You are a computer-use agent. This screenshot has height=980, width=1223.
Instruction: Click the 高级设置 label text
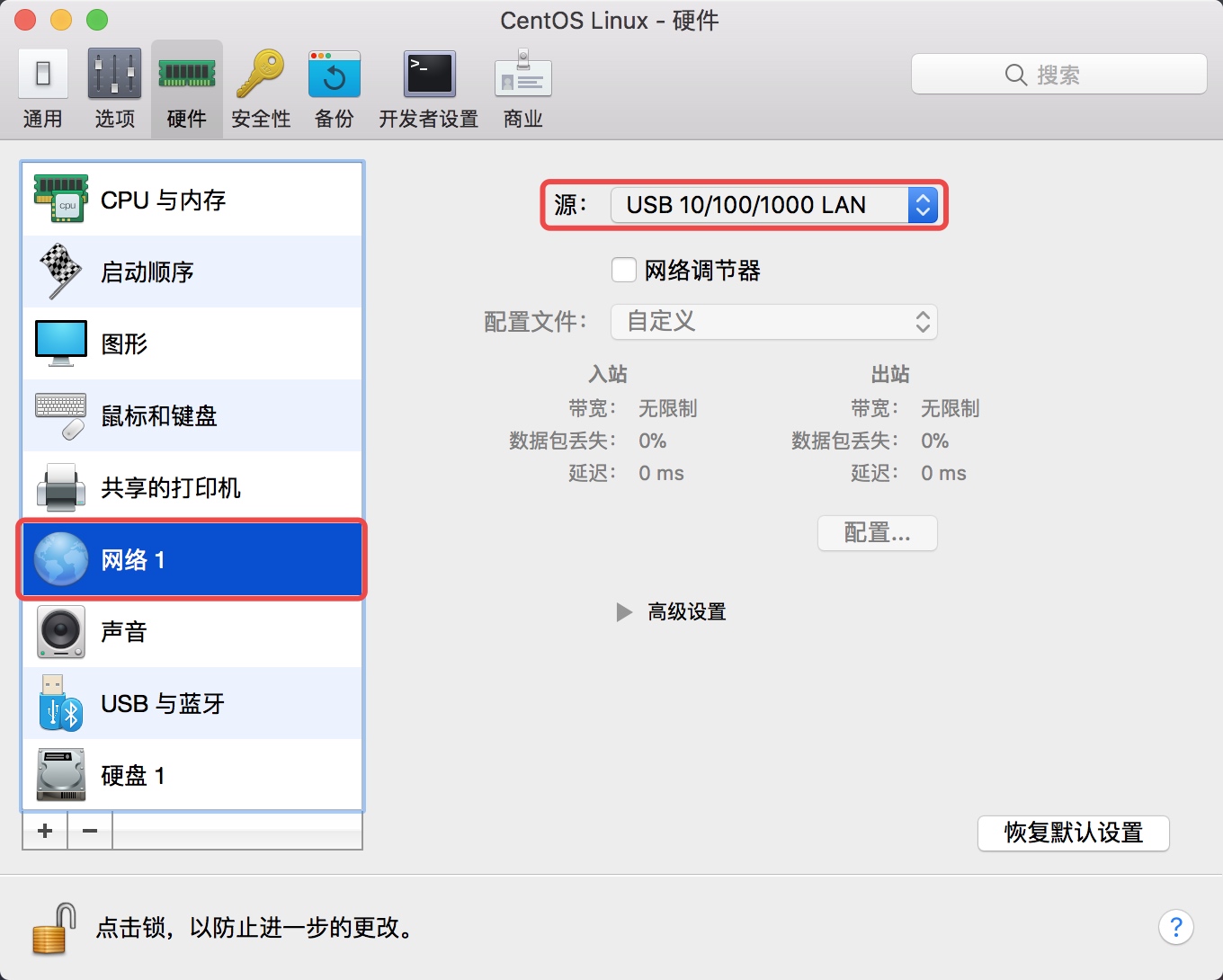click(x=687, y=612)
